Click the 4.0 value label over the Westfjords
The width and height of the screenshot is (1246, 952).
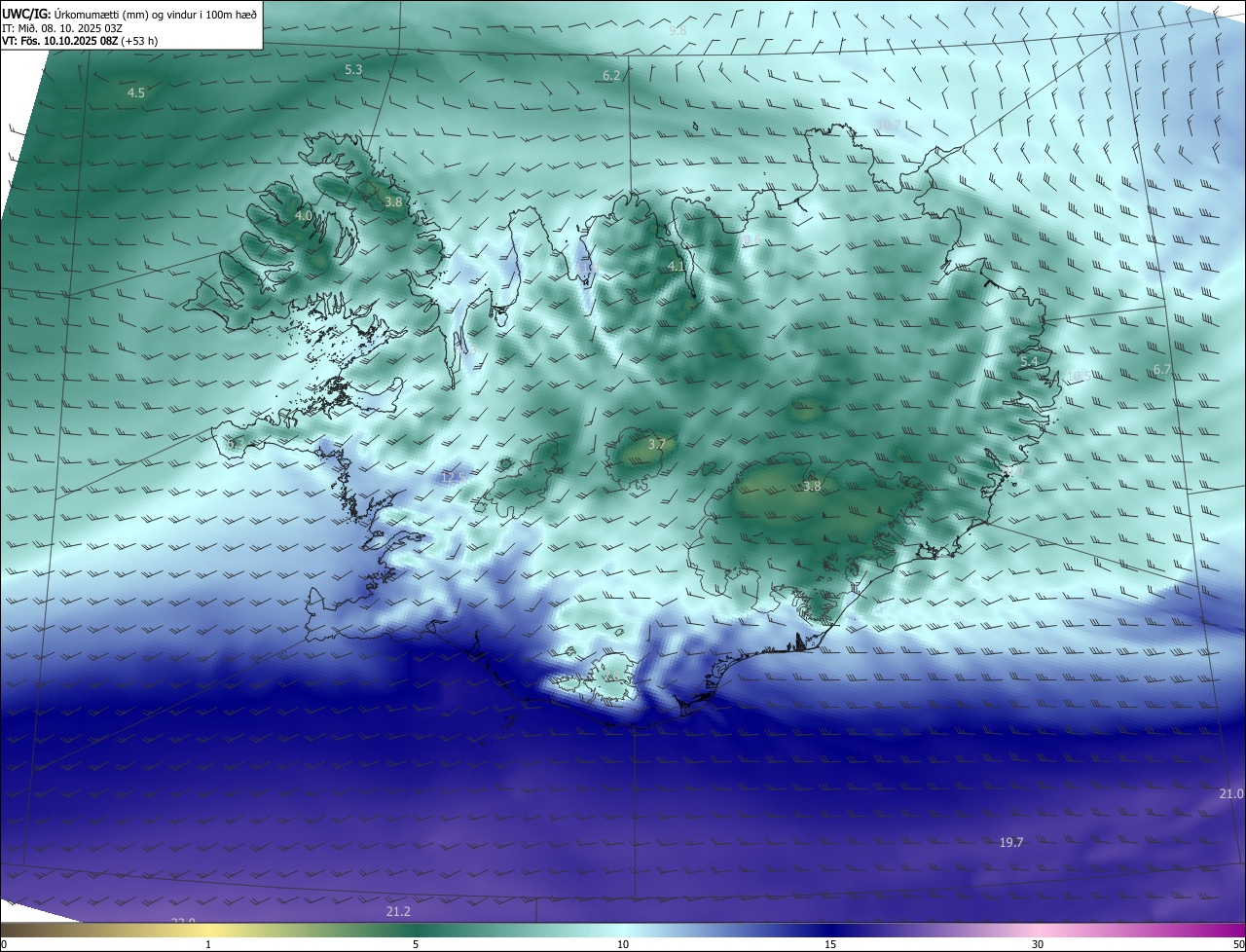[304, 216]
